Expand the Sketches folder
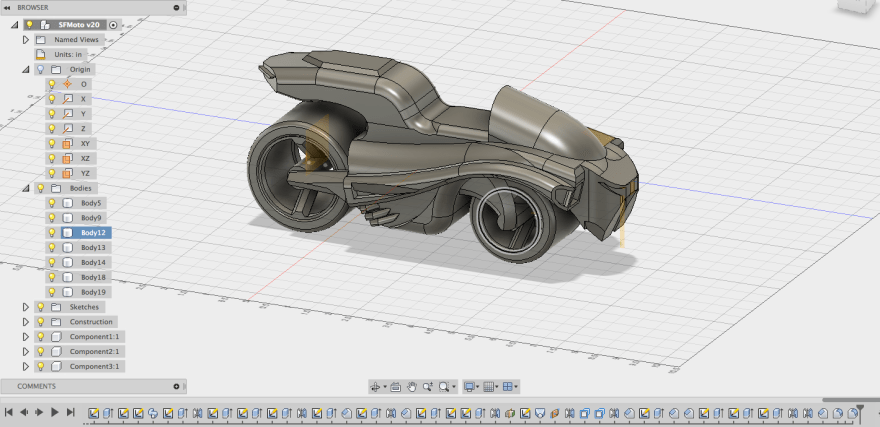The image size is (880, 427). click(x=26, y=307)
